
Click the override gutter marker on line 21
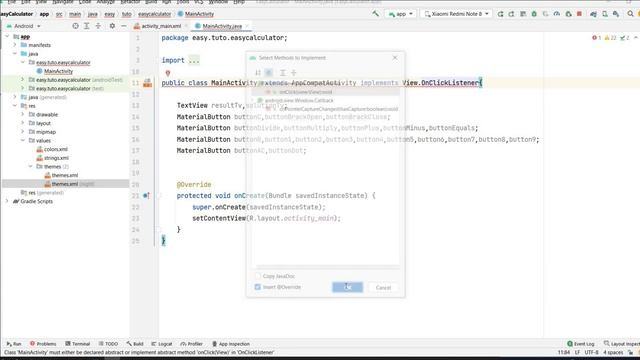pyautogui.click(x=147, y=196)
